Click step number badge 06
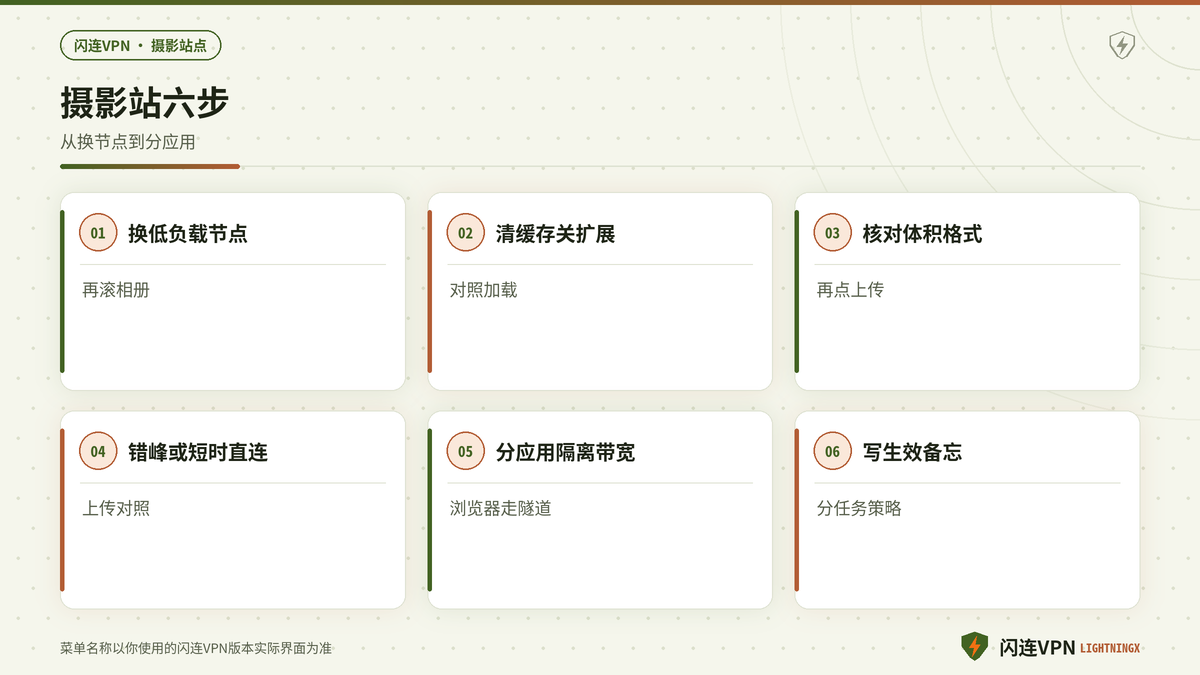The height and width of the screenshot is (675, 1200). (x=832, y=452)
